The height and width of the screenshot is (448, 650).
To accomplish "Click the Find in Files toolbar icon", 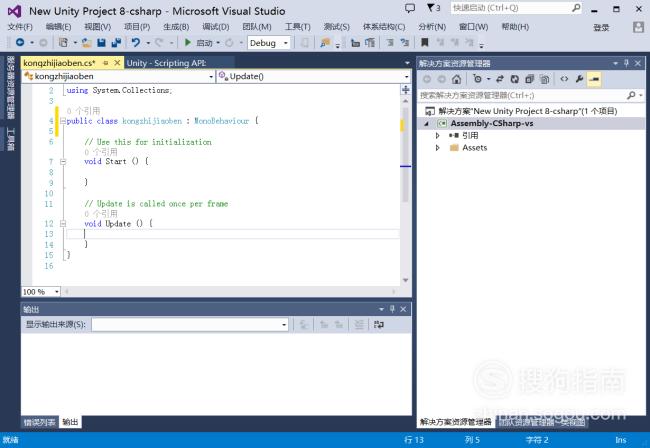I will point(325,42).
